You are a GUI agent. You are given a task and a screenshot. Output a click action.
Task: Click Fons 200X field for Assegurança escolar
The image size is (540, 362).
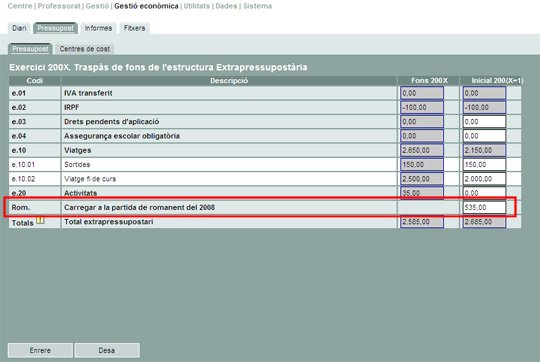[x=422, y=136]
